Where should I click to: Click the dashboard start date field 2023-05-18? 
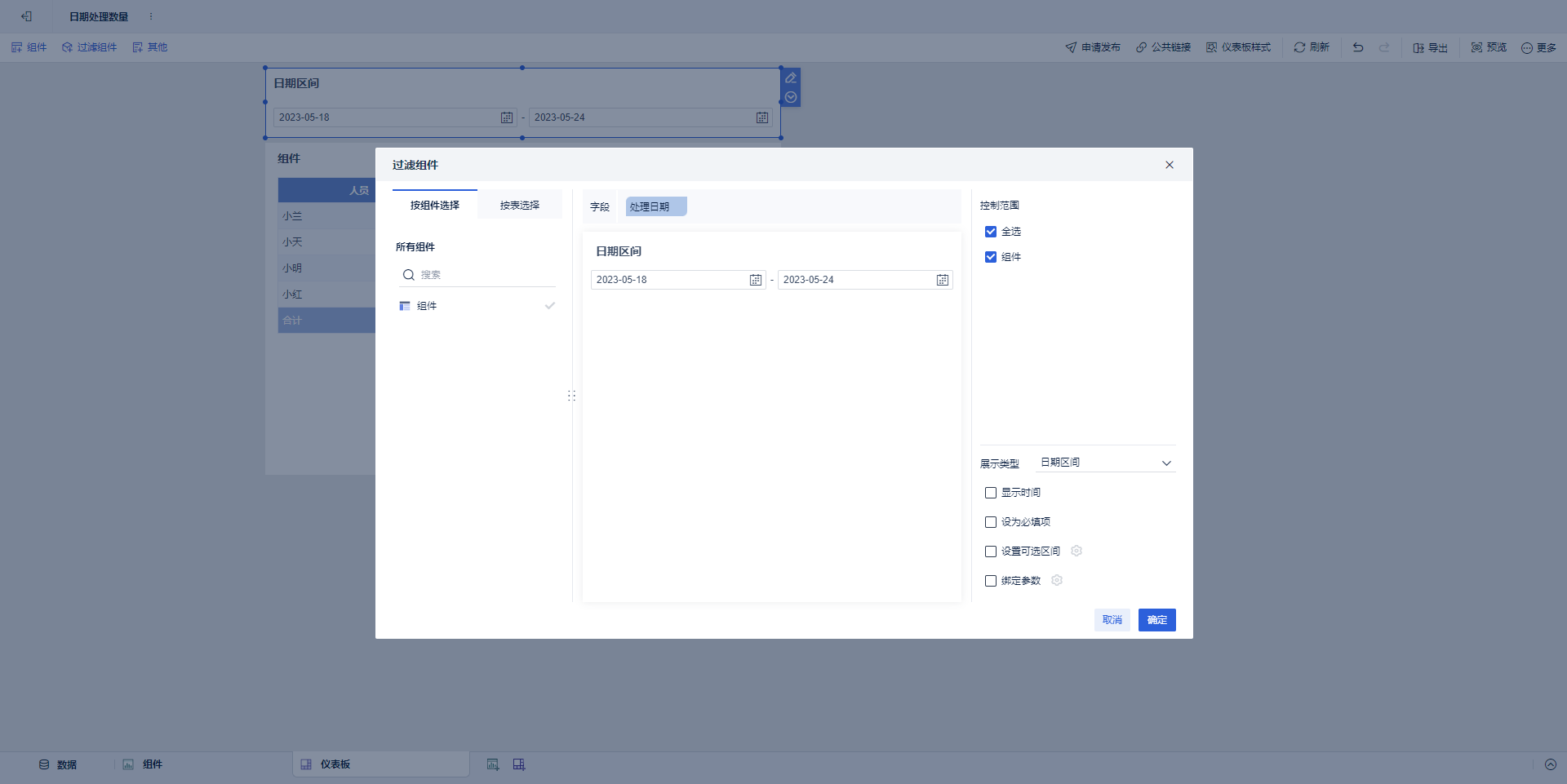coord(395,117)
